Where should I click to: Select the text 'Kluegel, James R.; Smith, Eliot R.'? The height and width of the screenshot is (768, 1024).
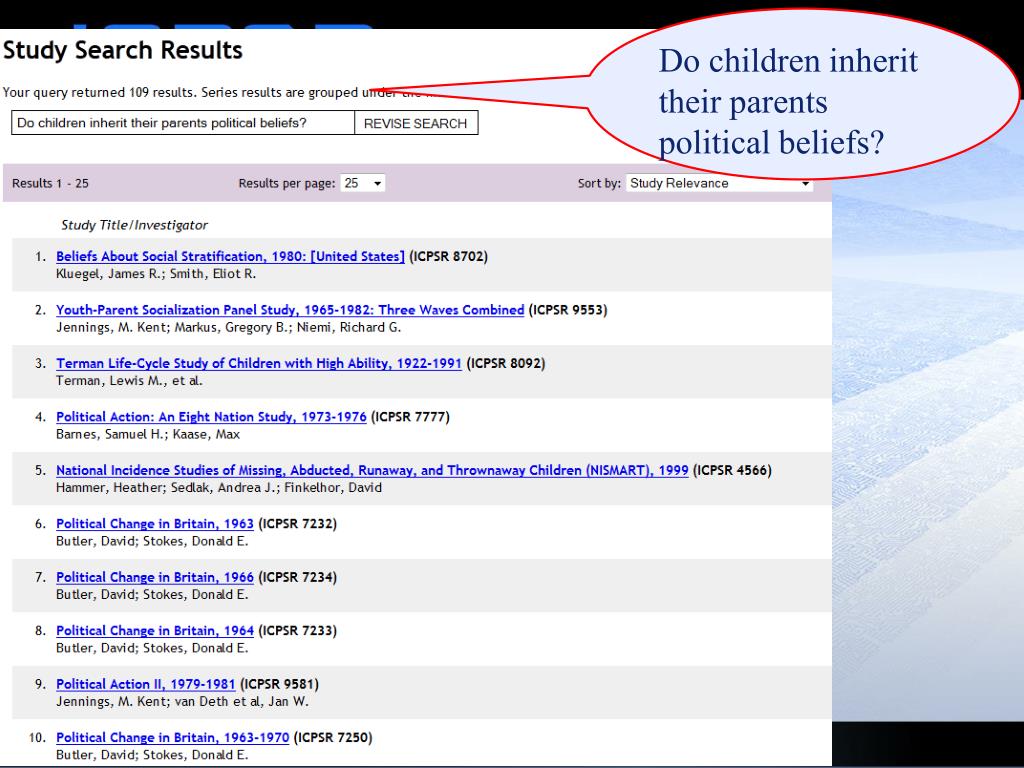pyautogui.click(x=156, y=274)
